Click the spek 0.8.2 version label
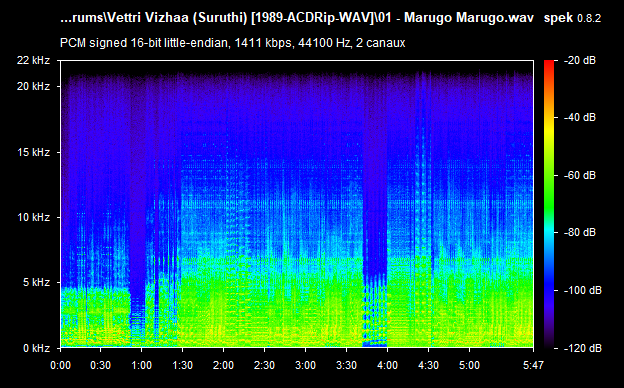The image size is (624, 388). click(572, 18)
